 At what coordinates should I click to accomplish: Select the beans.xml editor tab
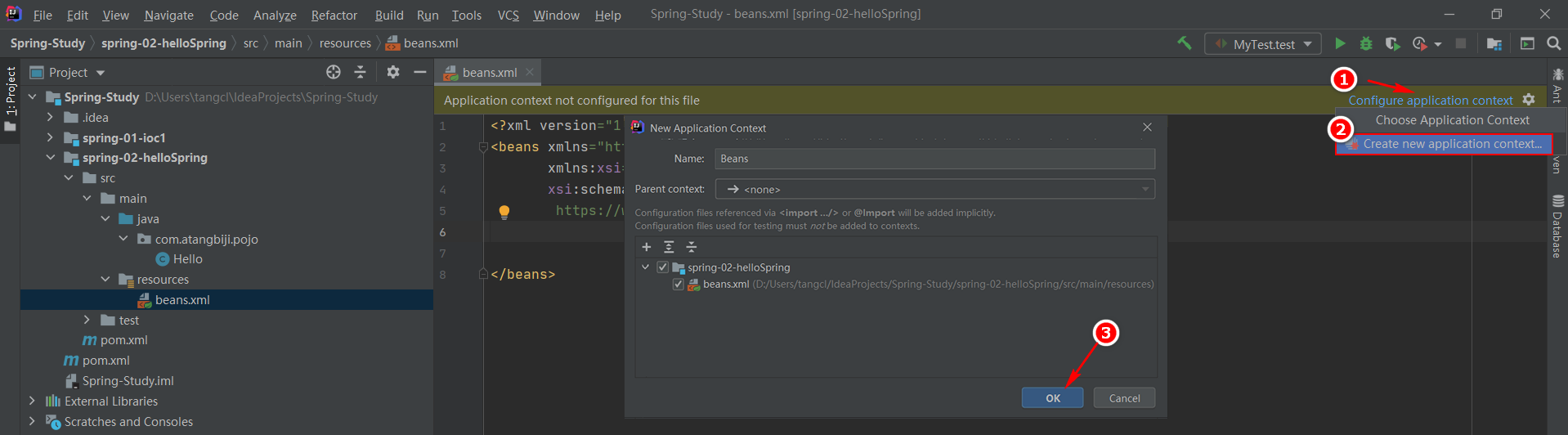click(489, 72)
